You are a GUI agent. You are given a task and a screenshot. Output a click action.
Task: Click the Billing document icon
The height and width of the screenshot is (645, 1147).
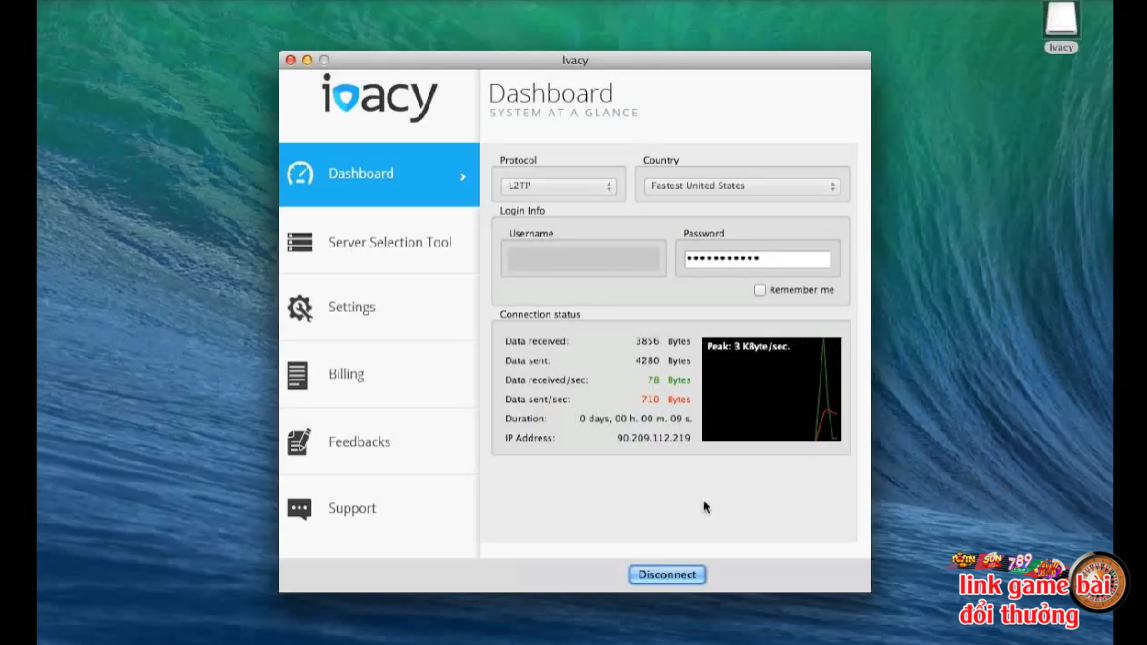coord(298,375)
